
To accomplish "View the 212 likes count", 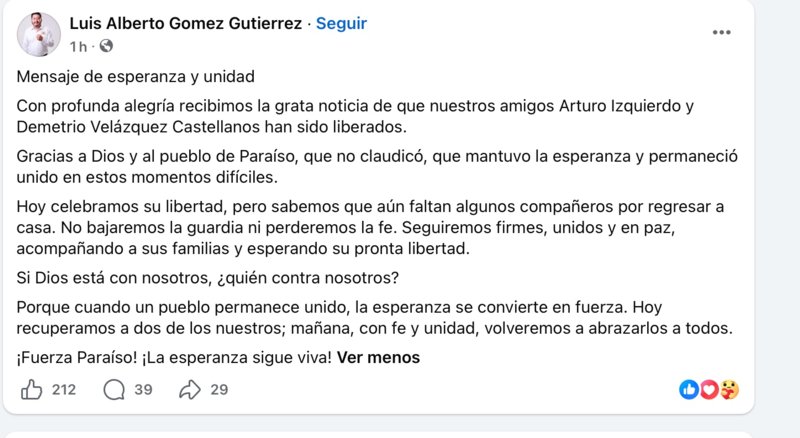I will pyautogui.click(x=64, y=390).
